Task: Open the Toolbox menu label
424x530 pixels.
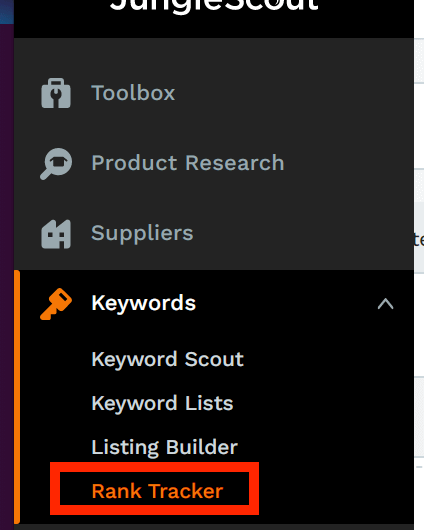Action: [x=133, y=93]
